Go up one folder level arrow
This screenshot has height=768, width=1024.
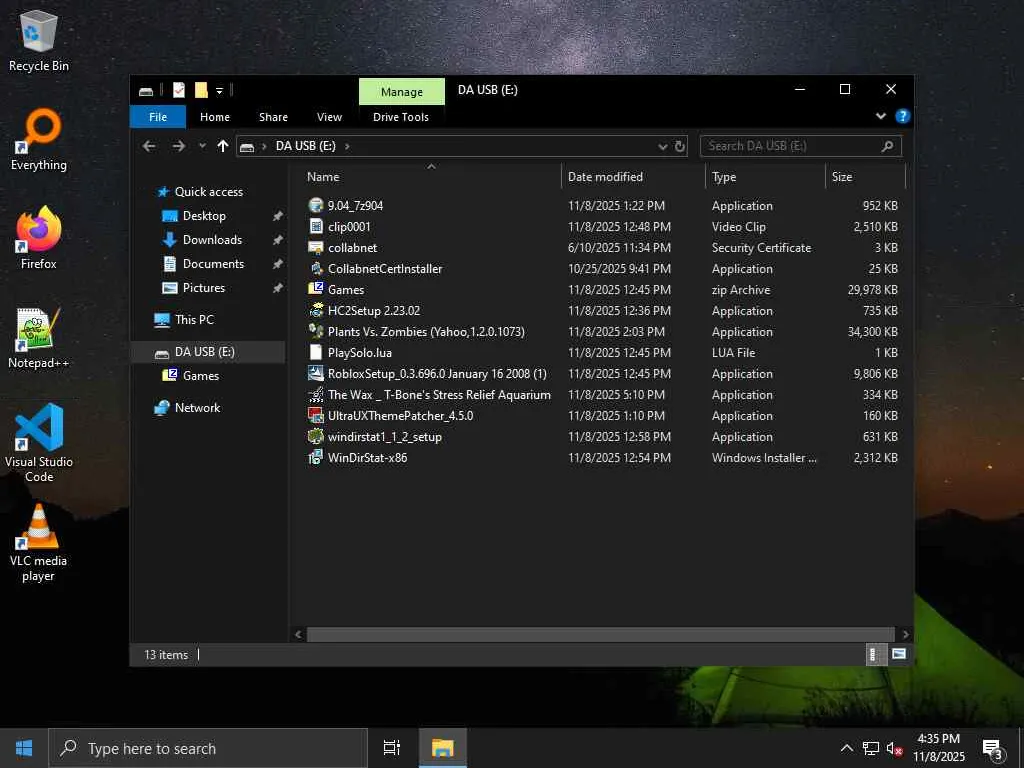[223, 146]
